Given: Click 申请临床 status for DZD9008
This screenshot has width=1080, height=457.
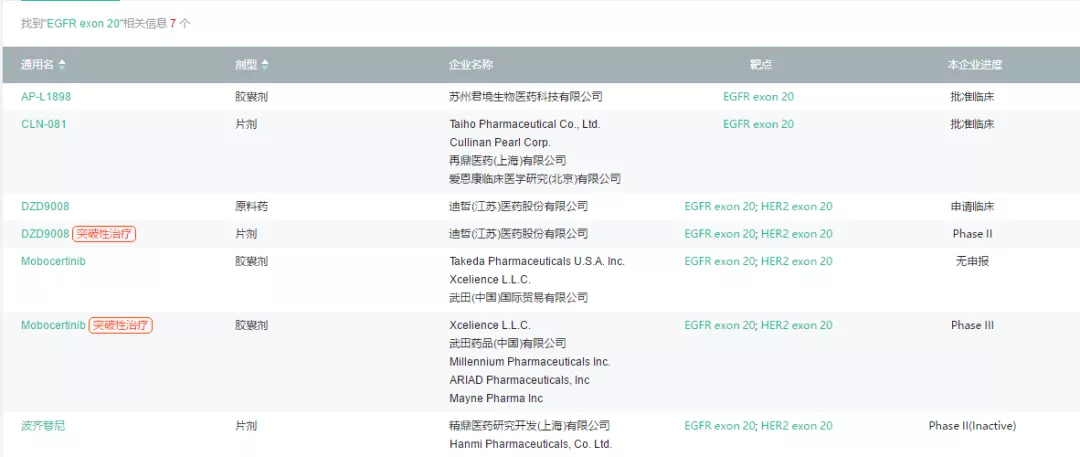Looking at the screenshot, I should click(x=973, y=206).
